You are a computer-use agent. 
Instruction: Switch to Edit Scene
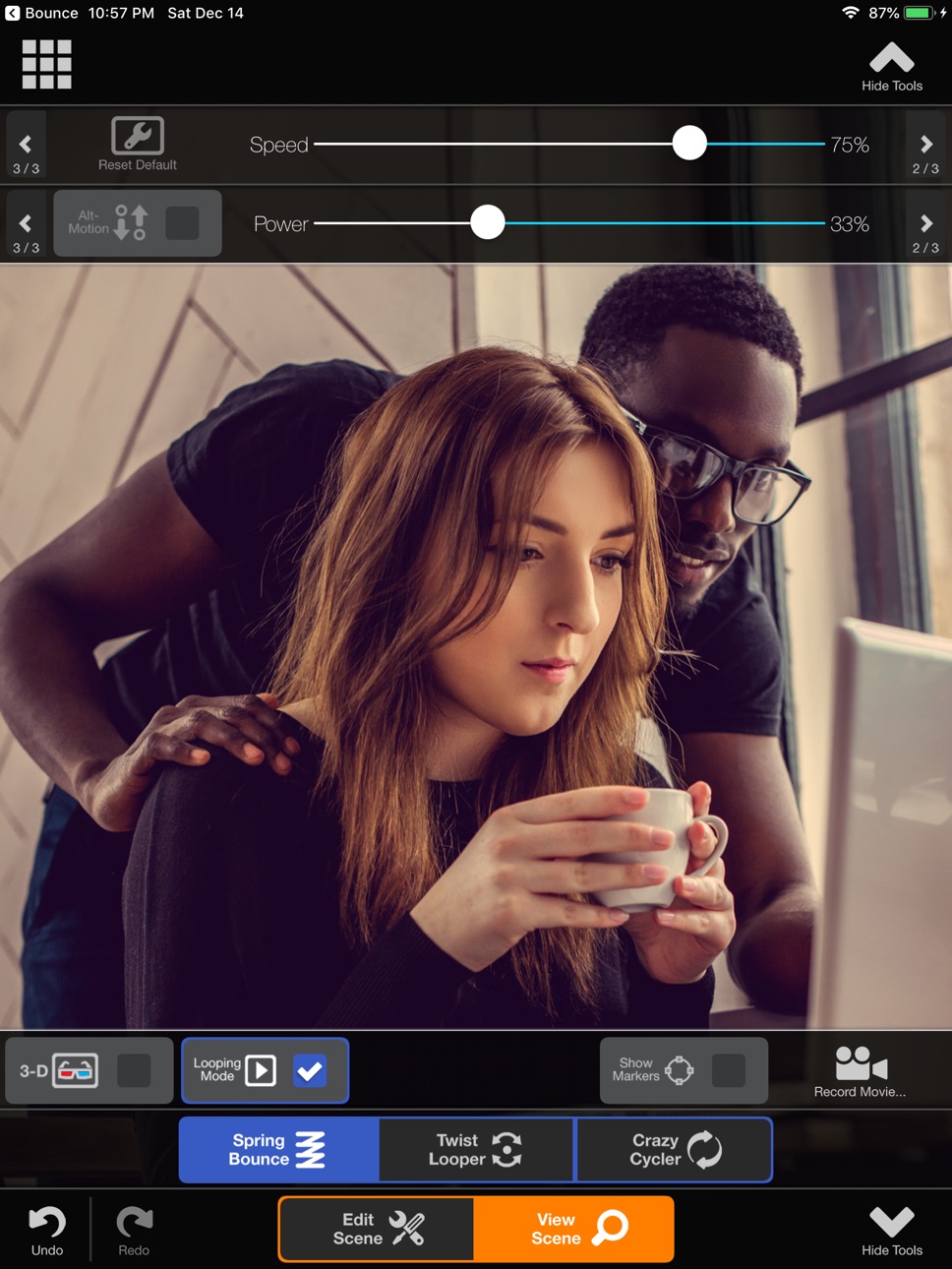377,1229
